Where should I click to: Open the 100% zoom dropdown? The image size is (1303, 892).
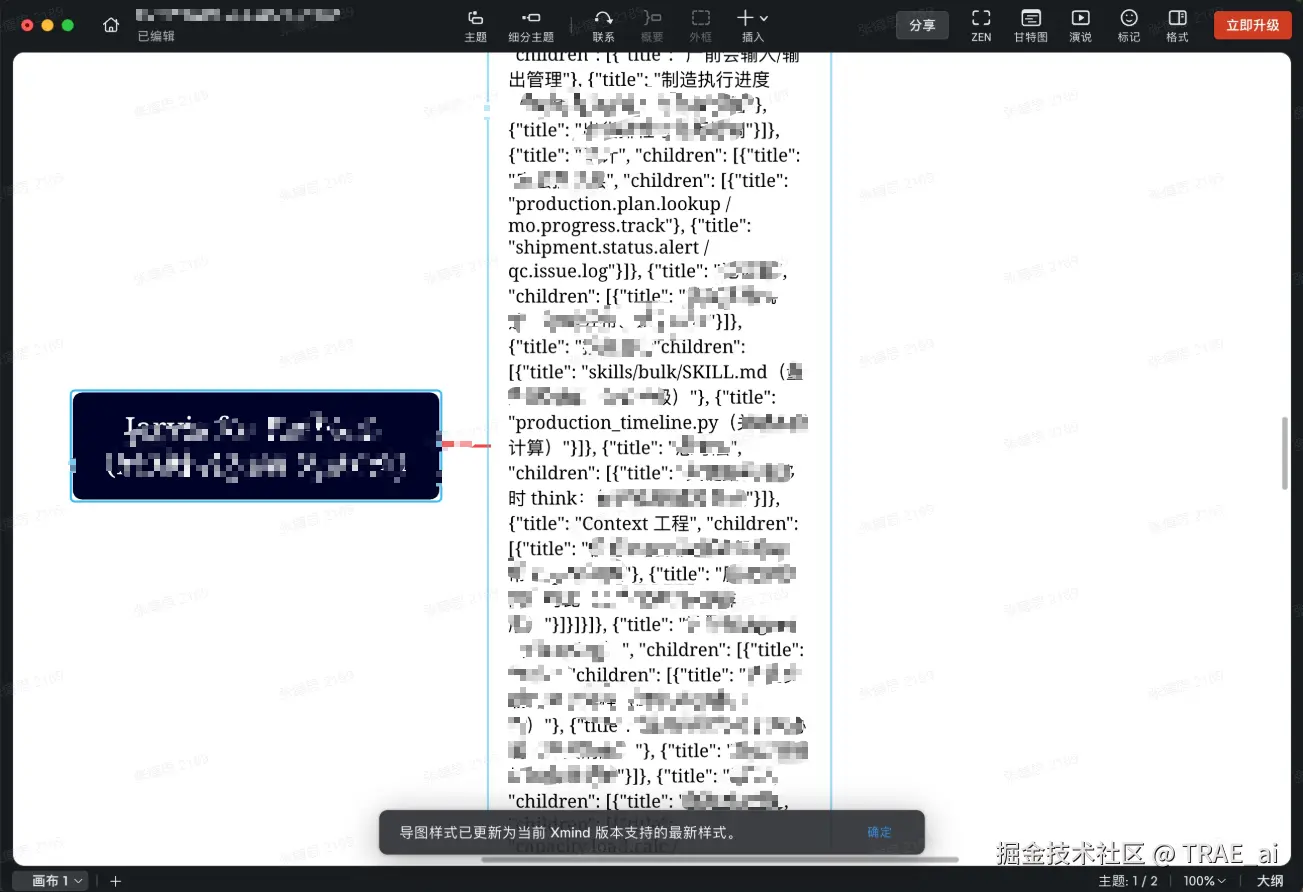pos(1206,881)
